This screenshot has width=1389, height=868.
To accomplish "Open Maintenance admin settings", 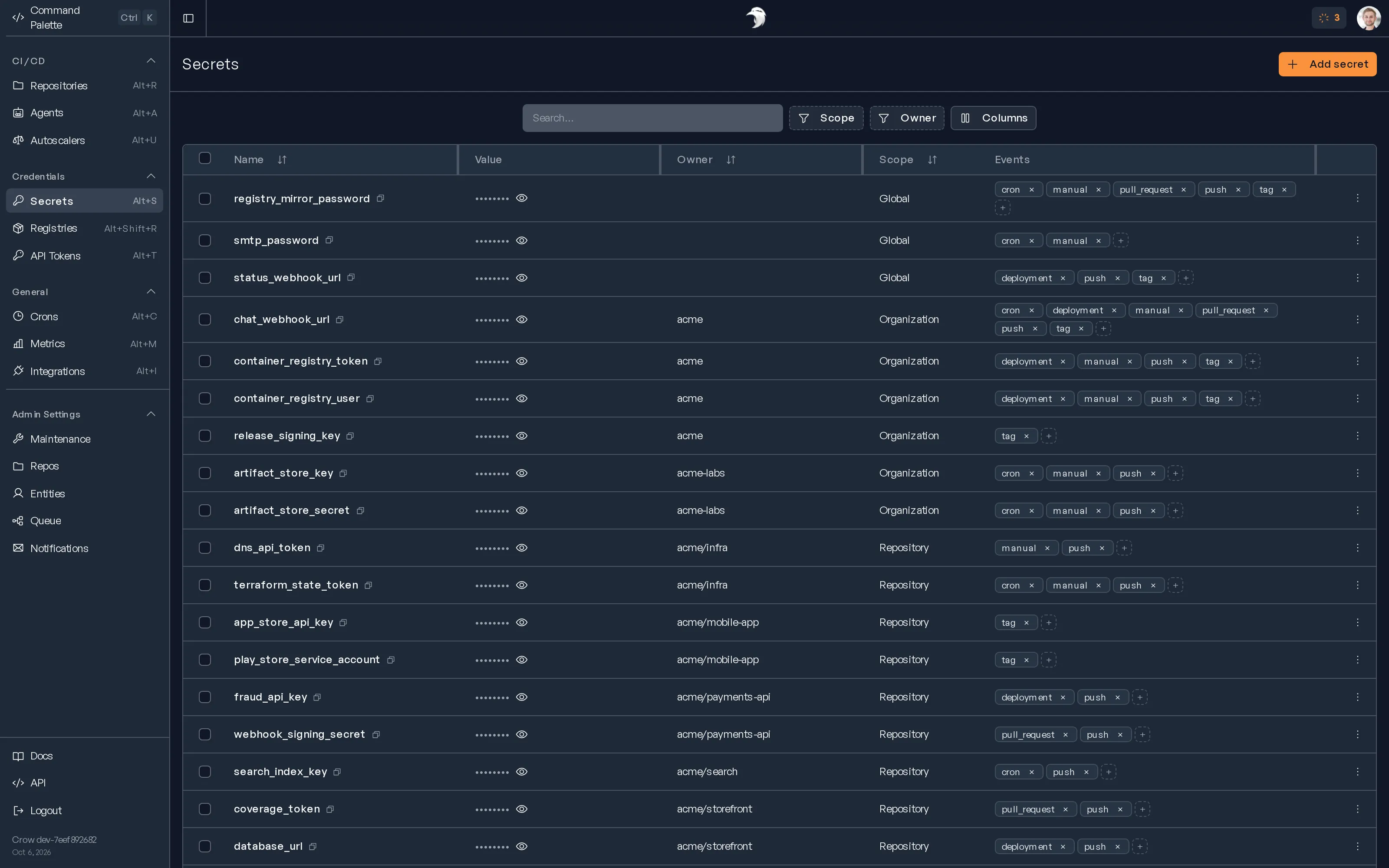I will point(84,439).
